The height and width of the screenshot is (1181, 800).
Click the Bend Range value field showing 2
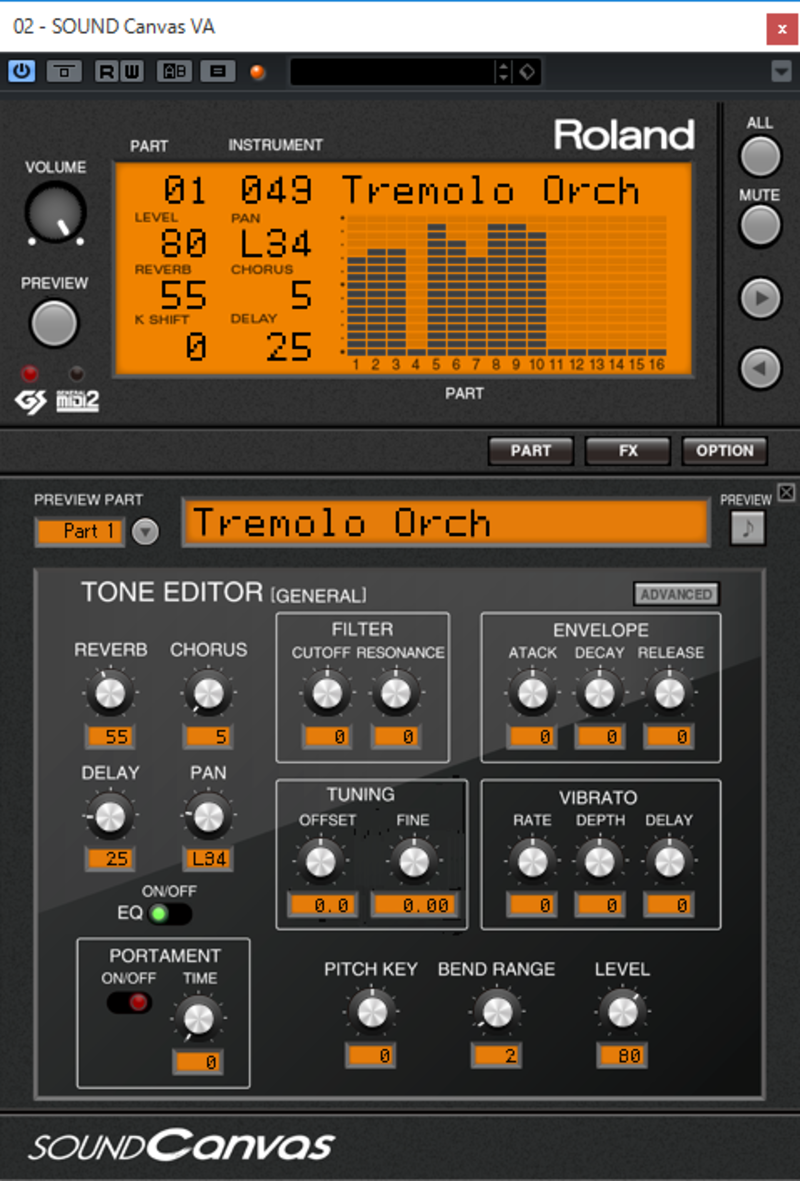coord(496,1055)
